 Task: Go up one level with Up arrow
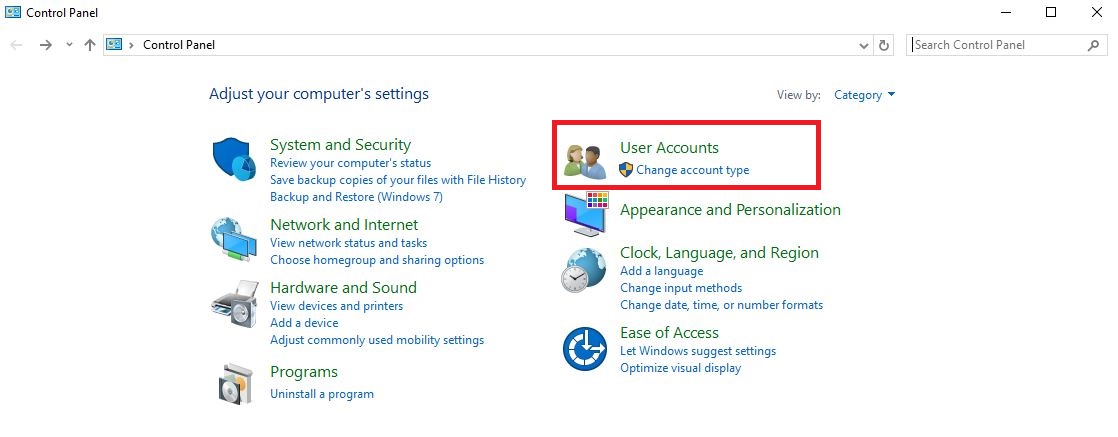(90, 45)
